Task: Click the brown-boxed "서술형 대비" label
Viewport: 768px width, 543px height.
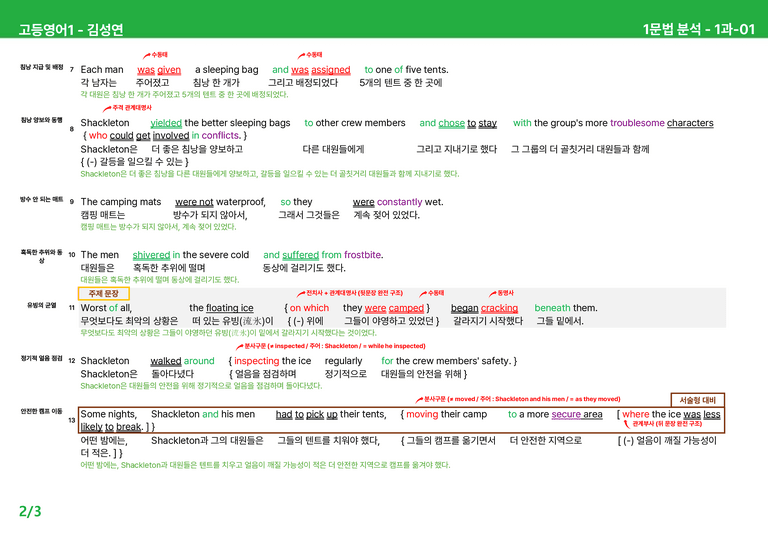Action: pyautogui.click(x=697, y=400)
